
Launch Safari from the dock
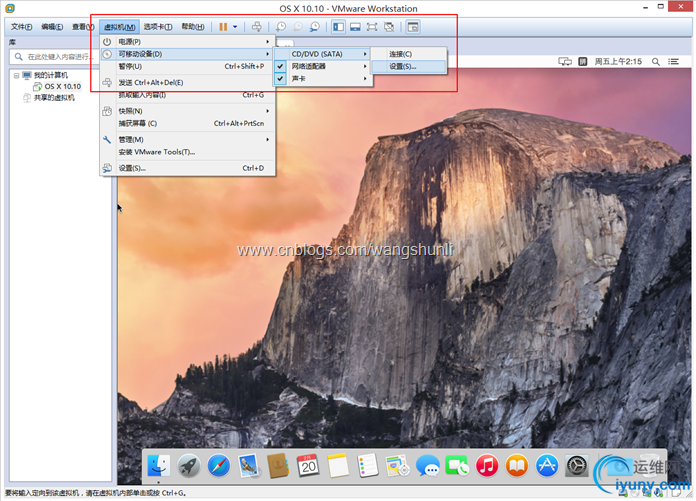[219, 466]
